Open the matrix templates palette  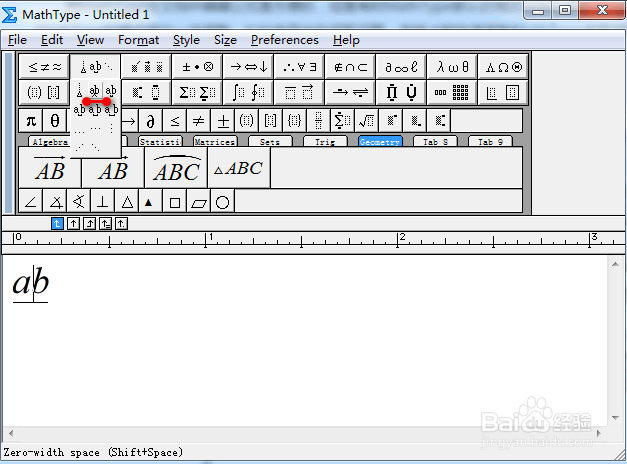coord(452,92)
